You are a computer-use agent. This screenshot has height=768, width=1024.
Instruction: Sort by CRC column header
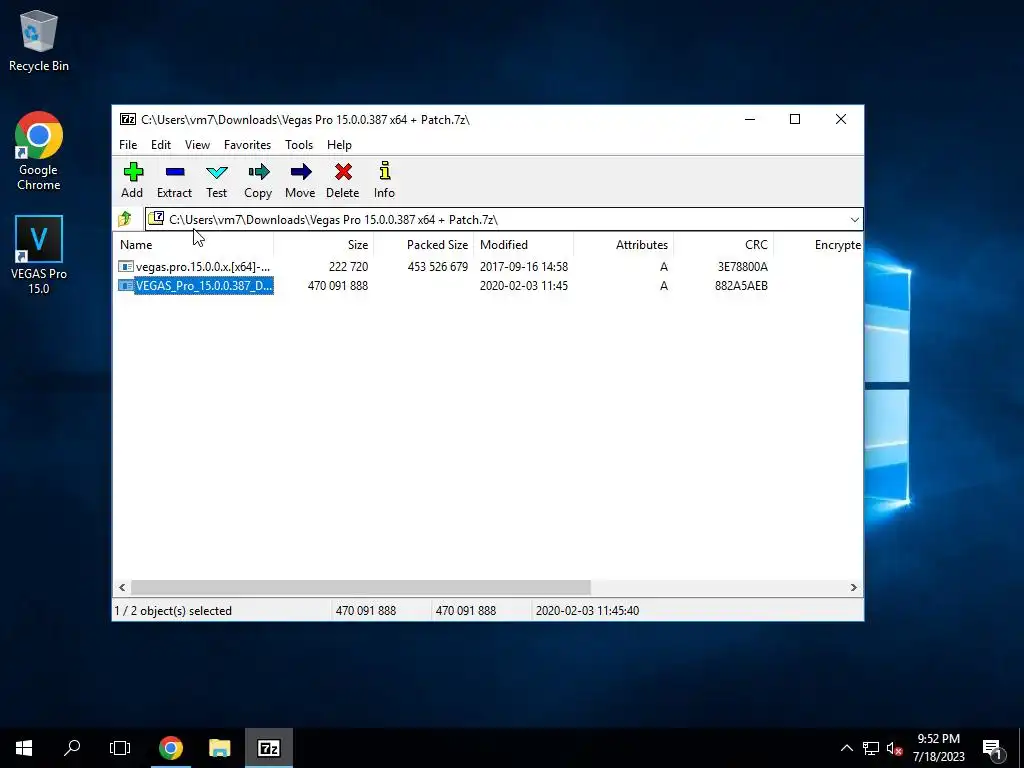coord(724,245)
